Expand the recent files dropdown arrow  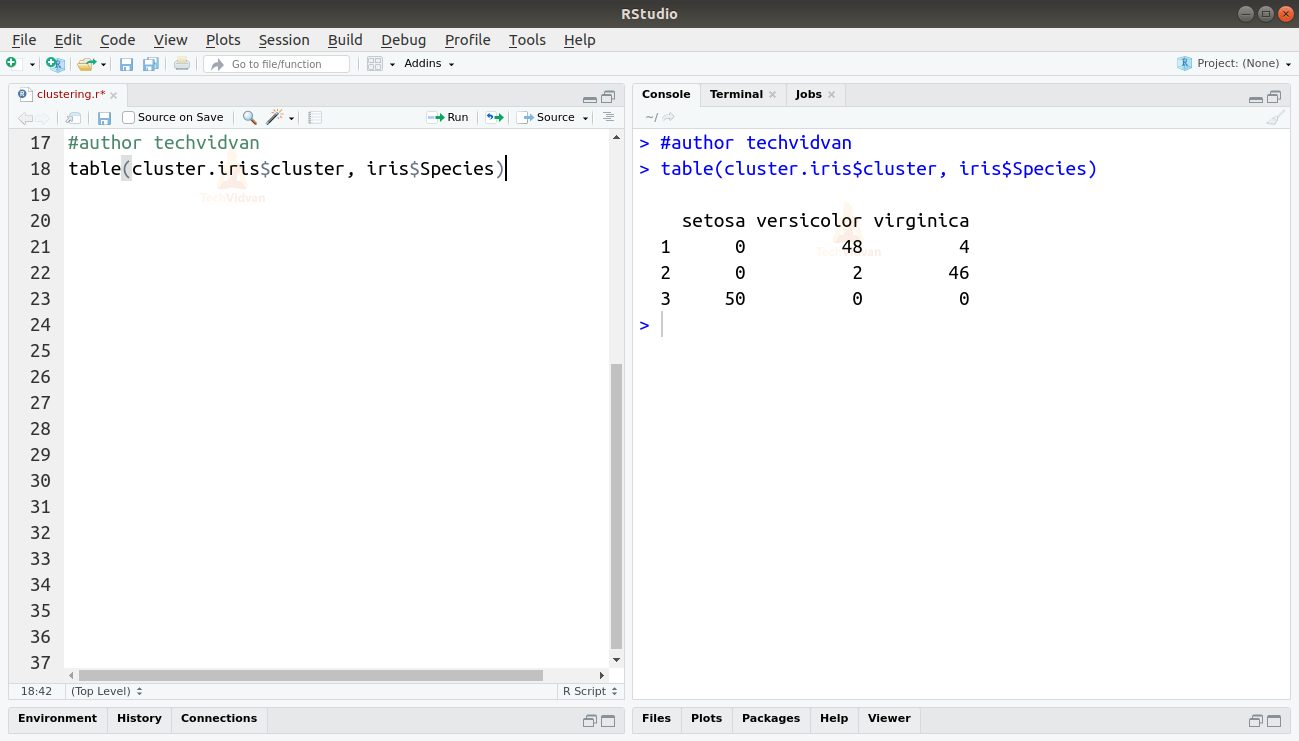pos(103,64)
